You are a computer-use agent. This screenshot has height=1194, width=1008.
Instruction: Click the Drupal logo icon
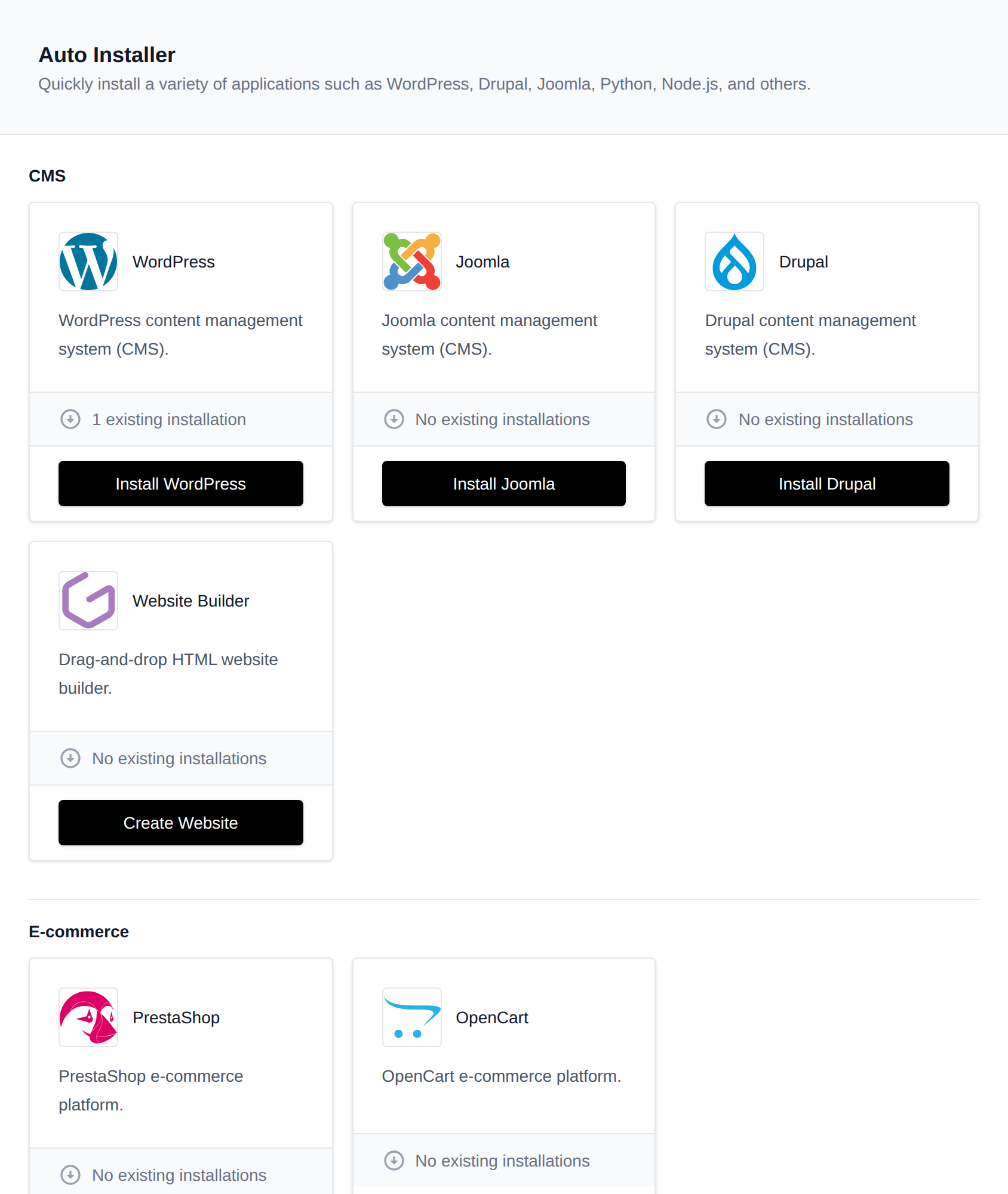735,261
